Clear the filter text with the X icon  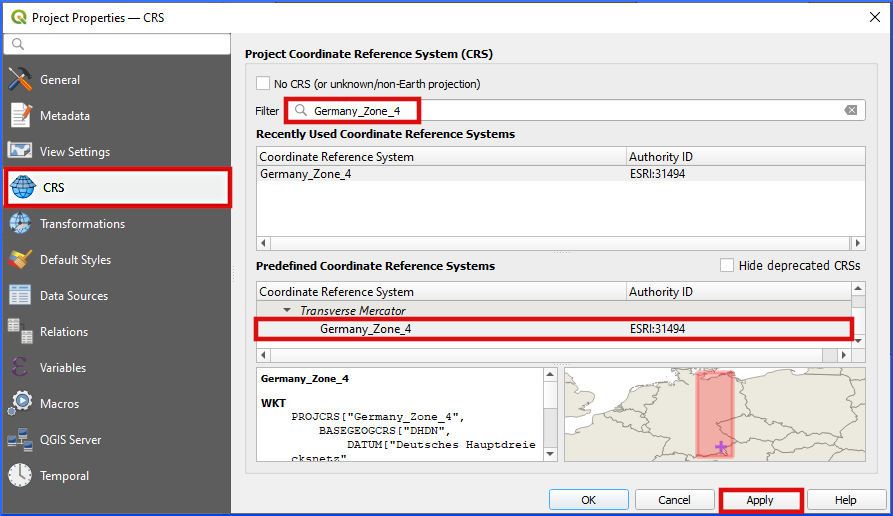pyautogui.click(x=851, y=110)
